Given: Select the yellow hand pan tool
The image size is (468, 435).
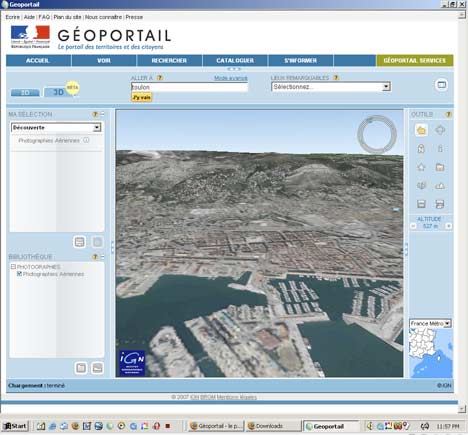Looking at the screenshot, I should (x=421, y=130).
